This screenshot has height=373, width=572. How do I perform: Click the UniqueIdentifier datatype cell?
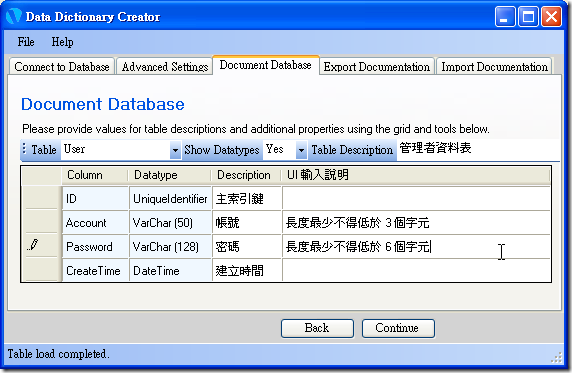click(170, 199)
